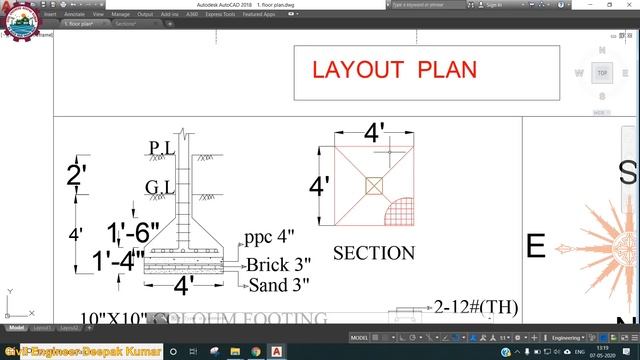Screen dimensions: 640x360
Task: Click the MODEL space status button
Action: (x=359, y=338)
